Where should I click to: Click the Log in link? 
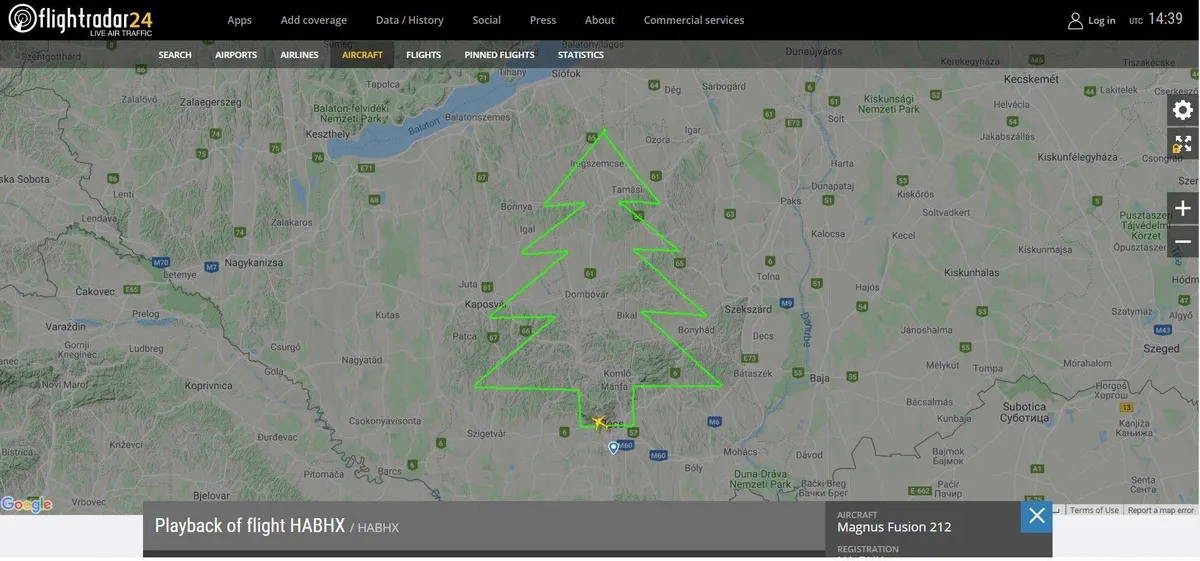coord(1101,21)
